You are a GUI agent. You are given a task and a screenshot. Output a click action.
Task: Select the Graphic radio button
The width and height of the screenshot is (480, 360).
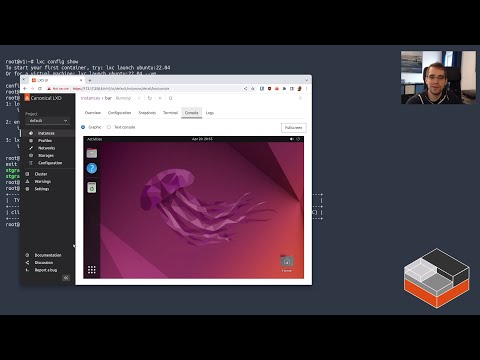pos(83,127)
